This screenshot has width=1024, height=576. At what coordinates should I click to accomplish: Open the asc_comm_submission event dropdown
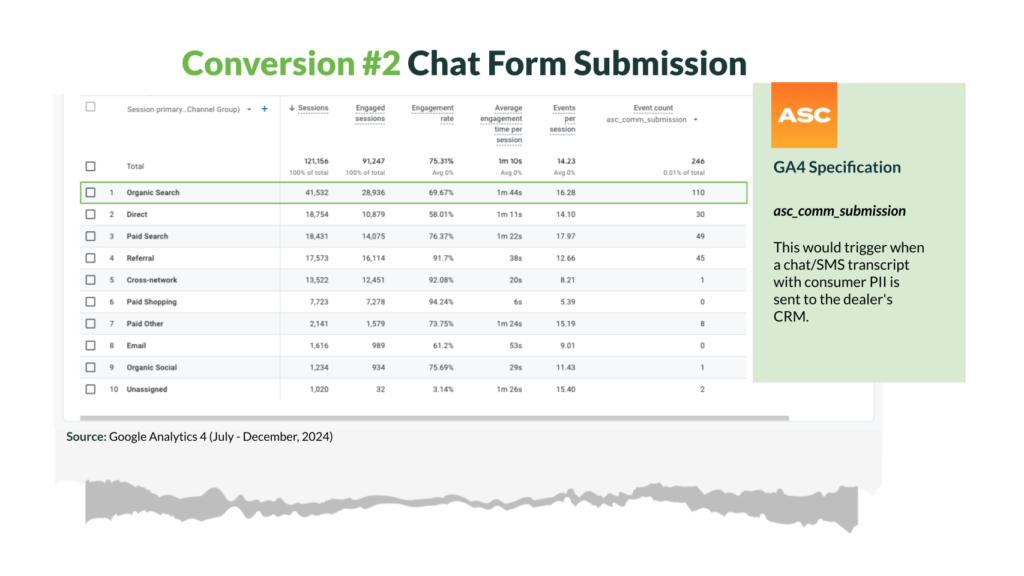coord(695,119)
